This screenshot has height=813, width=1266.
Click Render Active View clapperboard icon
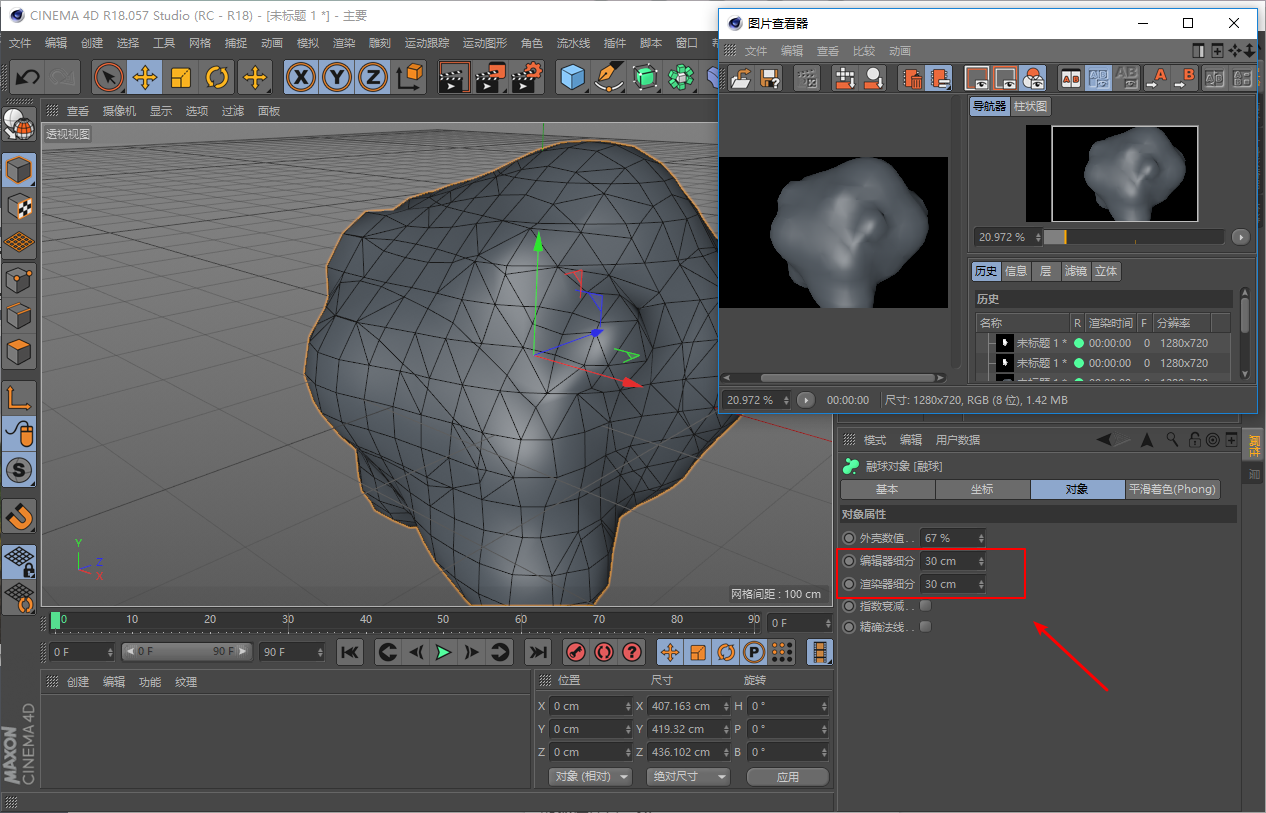click(x=455, y=77)
